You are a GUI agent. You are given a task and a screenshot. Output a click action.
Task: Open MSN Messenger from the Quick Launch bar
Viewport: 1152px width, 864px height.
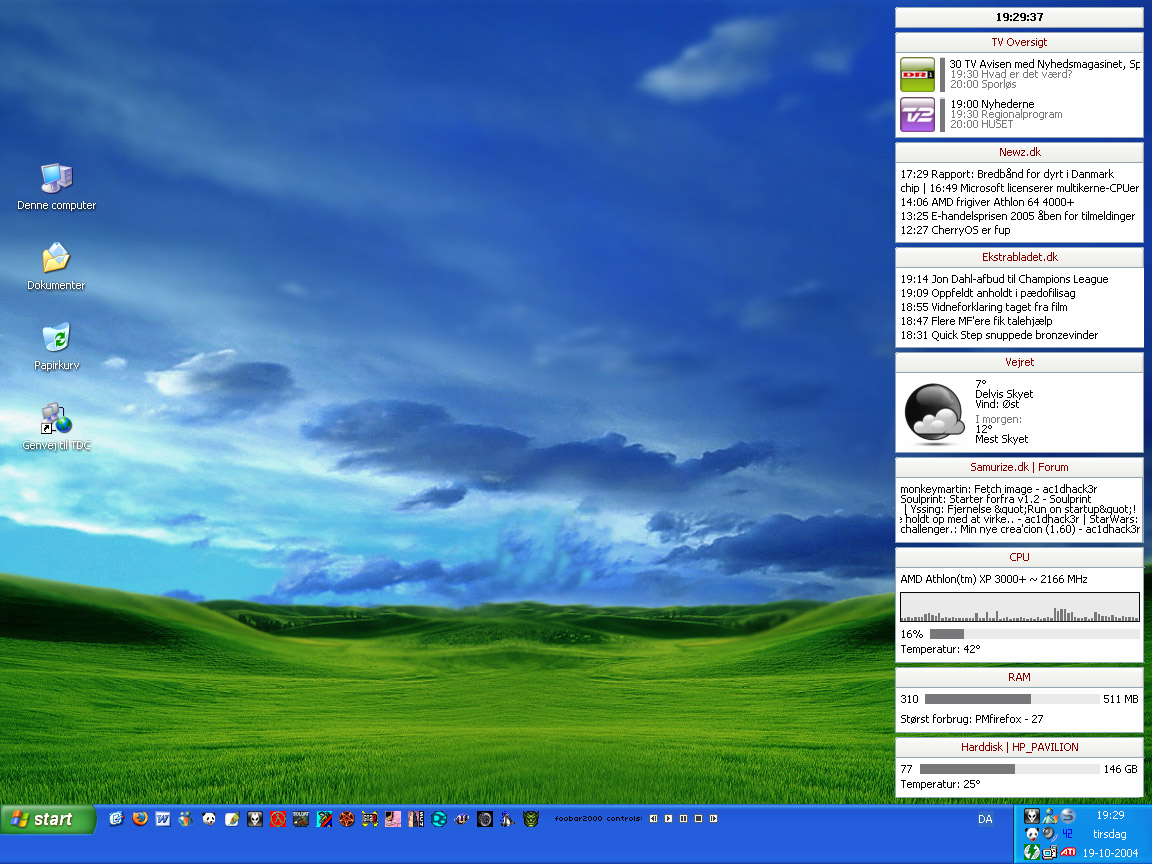point(186,818)
